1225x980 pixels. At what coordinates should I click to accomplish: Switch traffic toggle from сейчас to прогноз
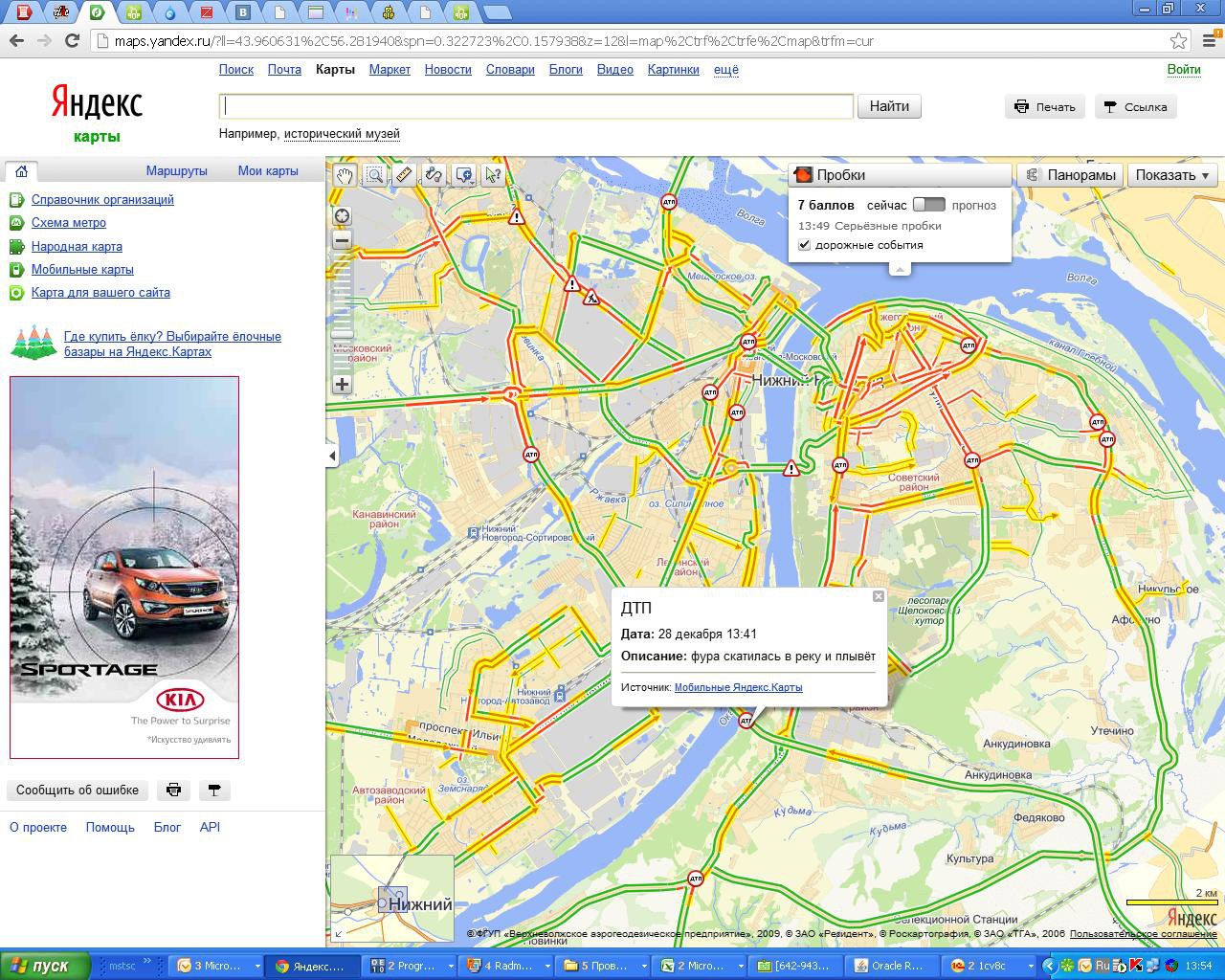pos(928,205)
